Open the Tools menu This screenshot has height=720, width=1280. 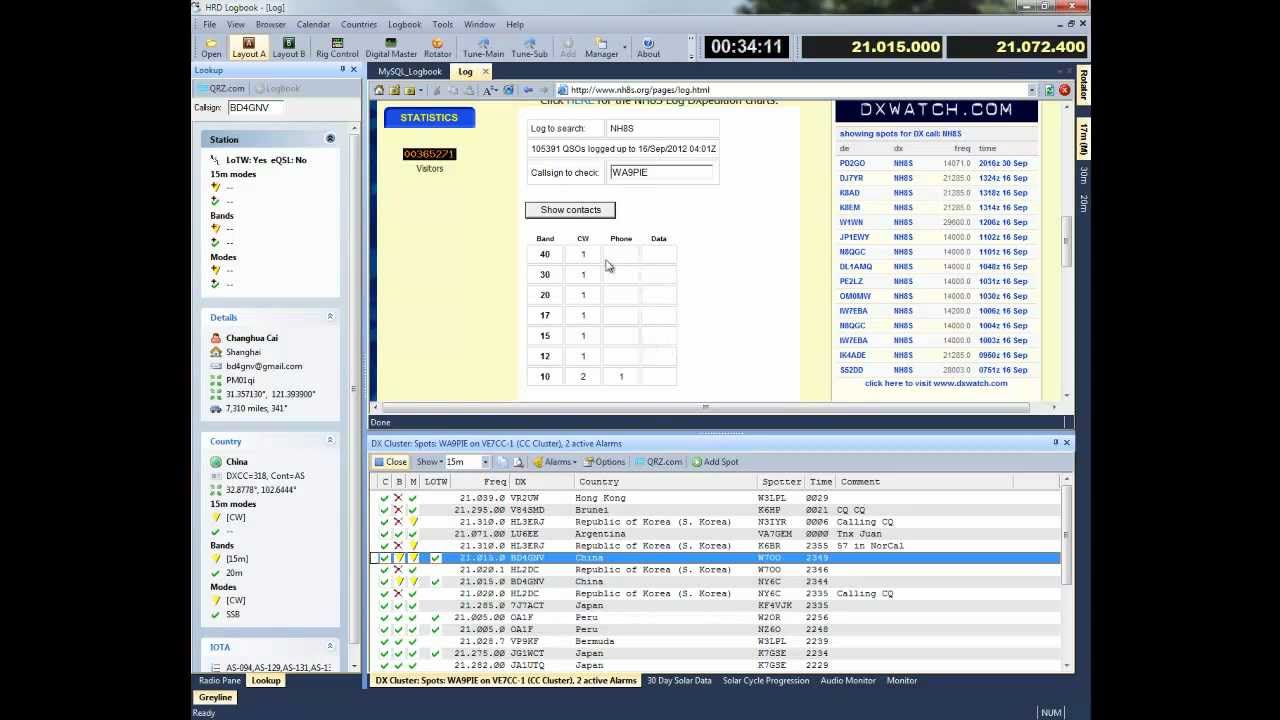[x=442, y=24]
